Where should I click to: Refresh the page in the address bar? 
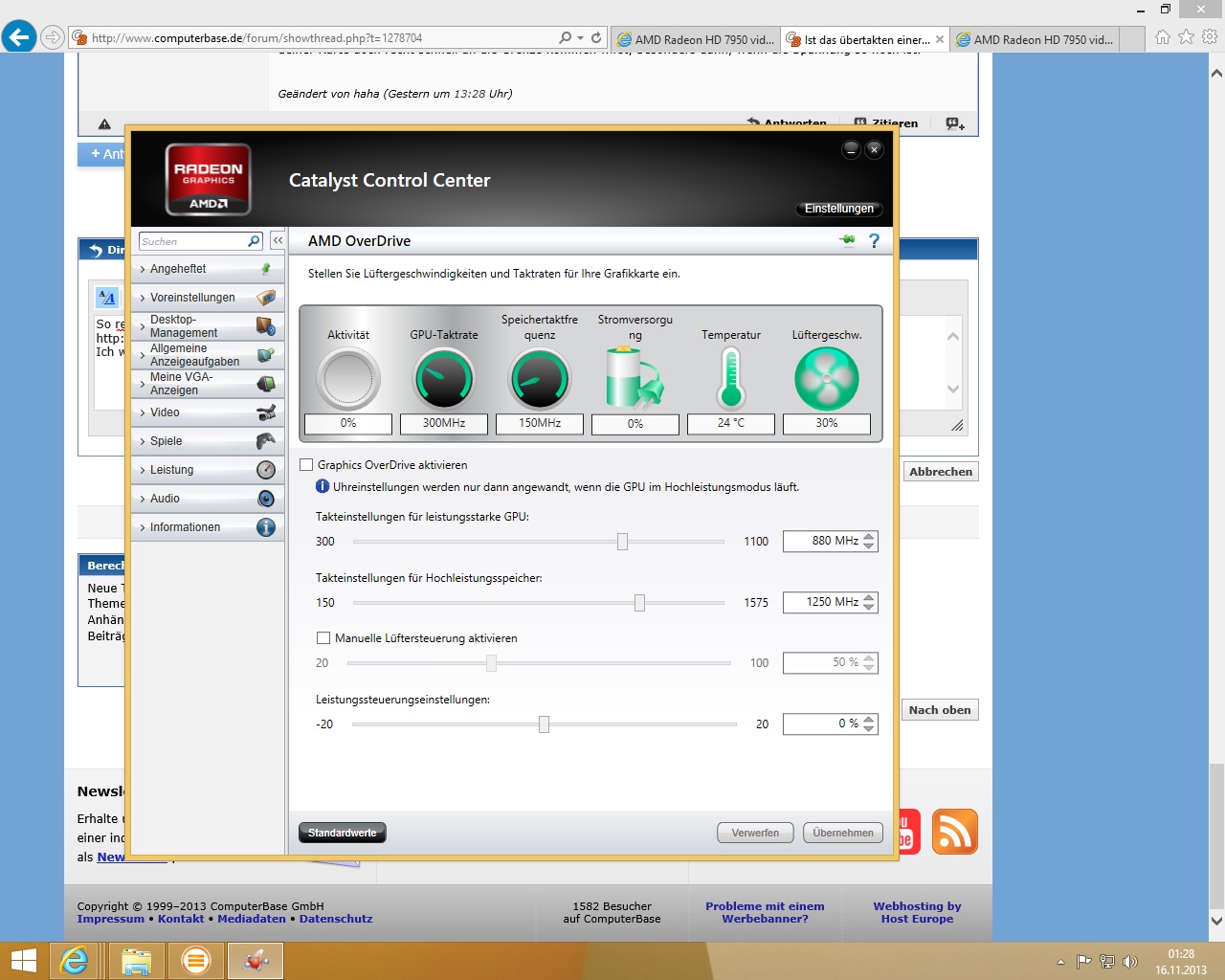click(596, 38)
